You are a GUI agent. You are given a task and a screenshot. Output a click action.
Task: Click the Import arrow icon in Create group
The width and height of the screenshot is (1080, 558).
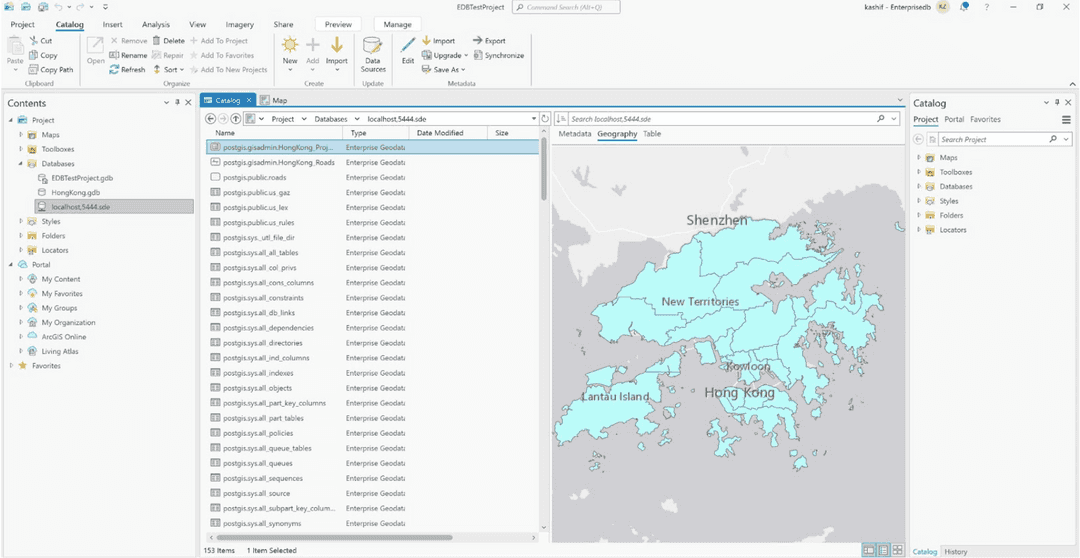coord(337,46)
